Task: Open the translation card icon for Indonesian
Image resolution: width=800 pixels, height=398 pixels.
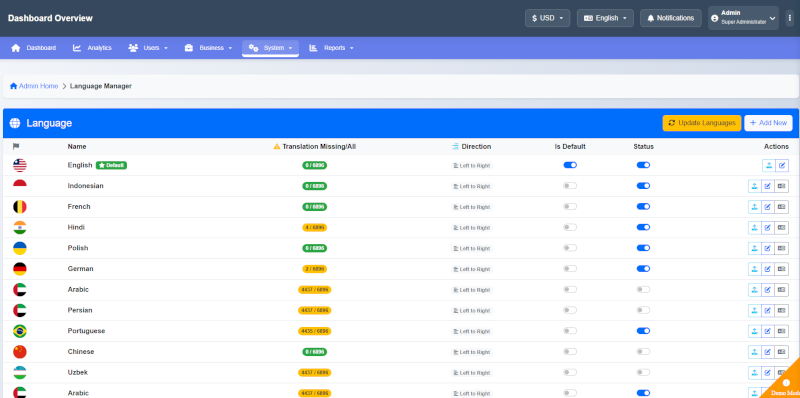Action: 782,186
